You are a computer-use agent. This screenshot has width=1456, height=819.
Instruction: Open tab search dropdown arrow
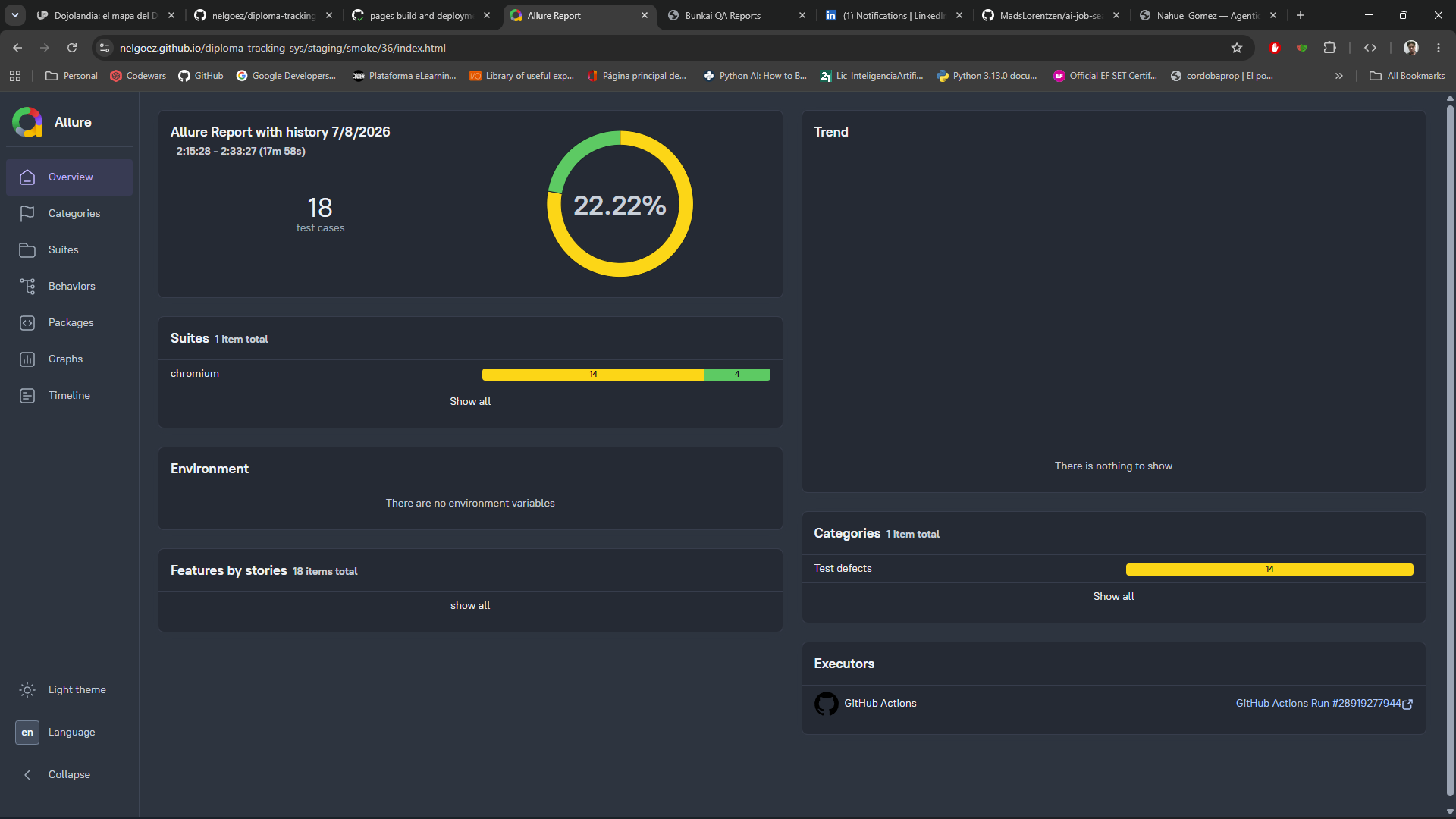click(15, 15)
